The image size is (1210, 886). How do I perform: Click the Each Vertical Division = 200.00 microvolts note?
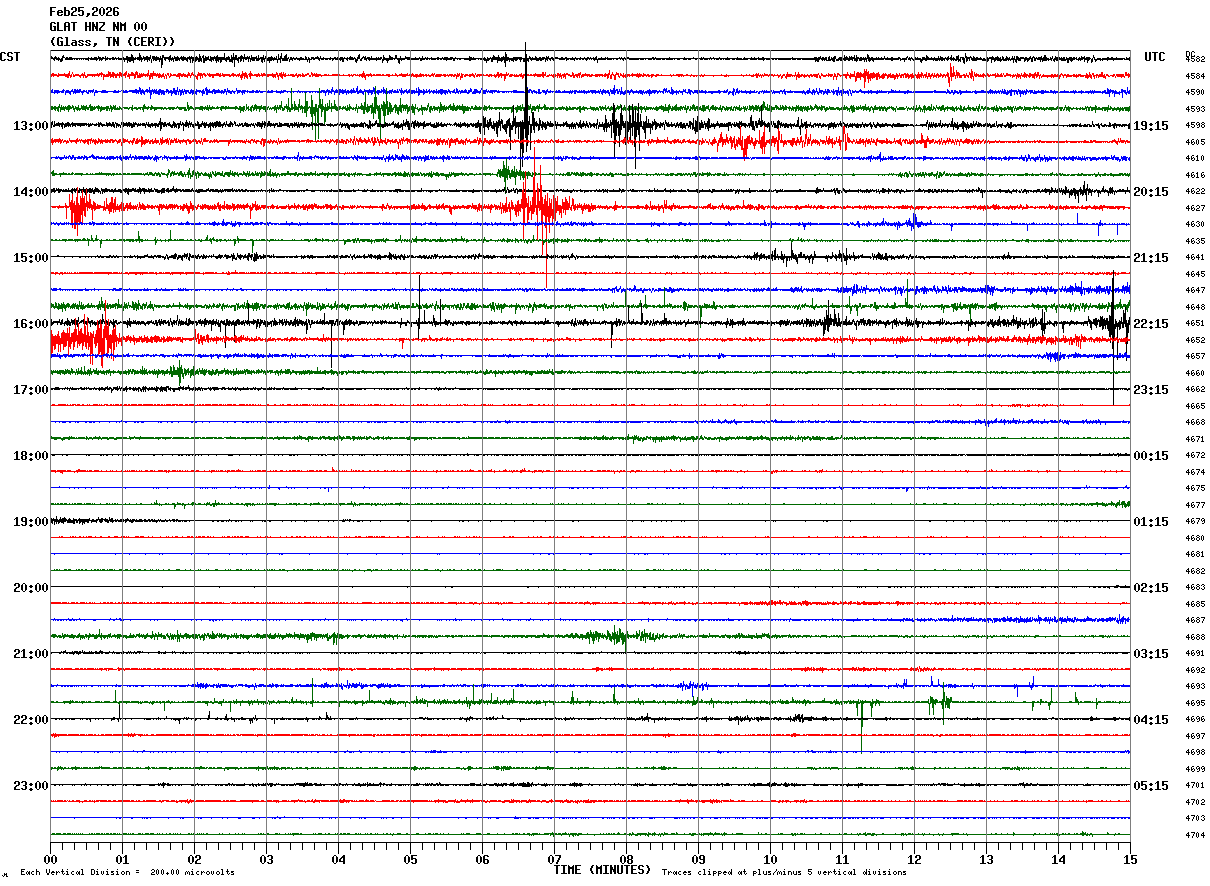pos(127,873)
